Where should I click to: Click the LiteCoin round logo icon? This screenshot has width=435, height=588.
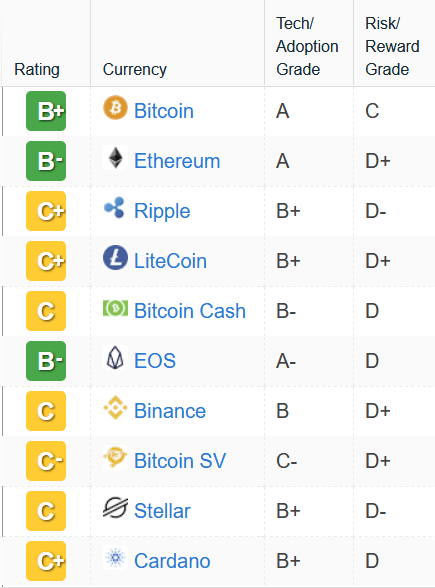[116, 258]
